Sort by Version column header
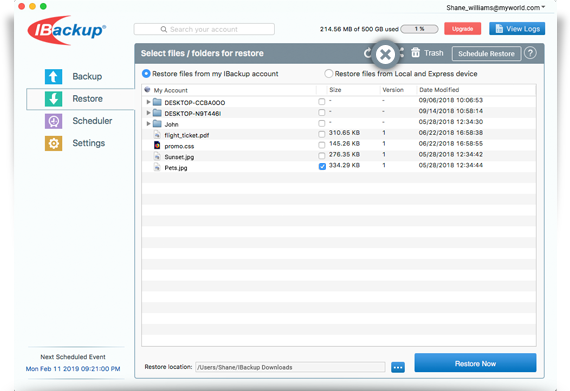 point(393,90)
